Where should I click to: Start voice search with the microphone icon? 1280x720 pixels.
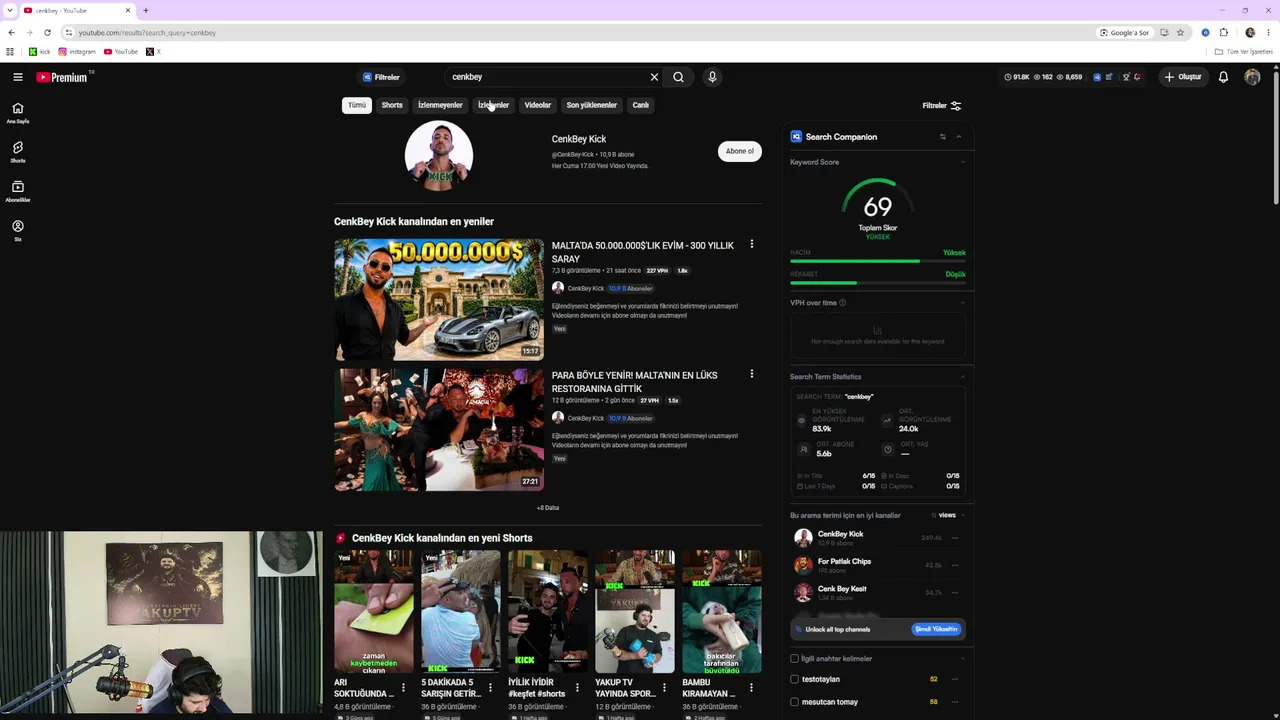(712, 77)
